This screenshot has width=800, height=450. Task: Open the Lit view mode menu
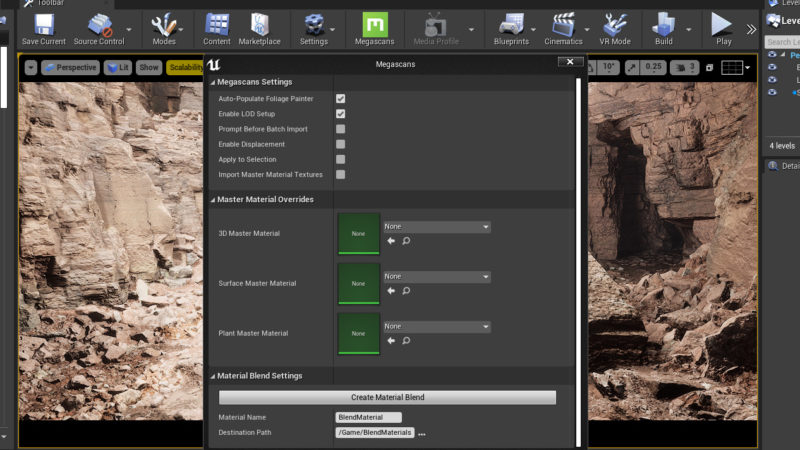[118, 67]
